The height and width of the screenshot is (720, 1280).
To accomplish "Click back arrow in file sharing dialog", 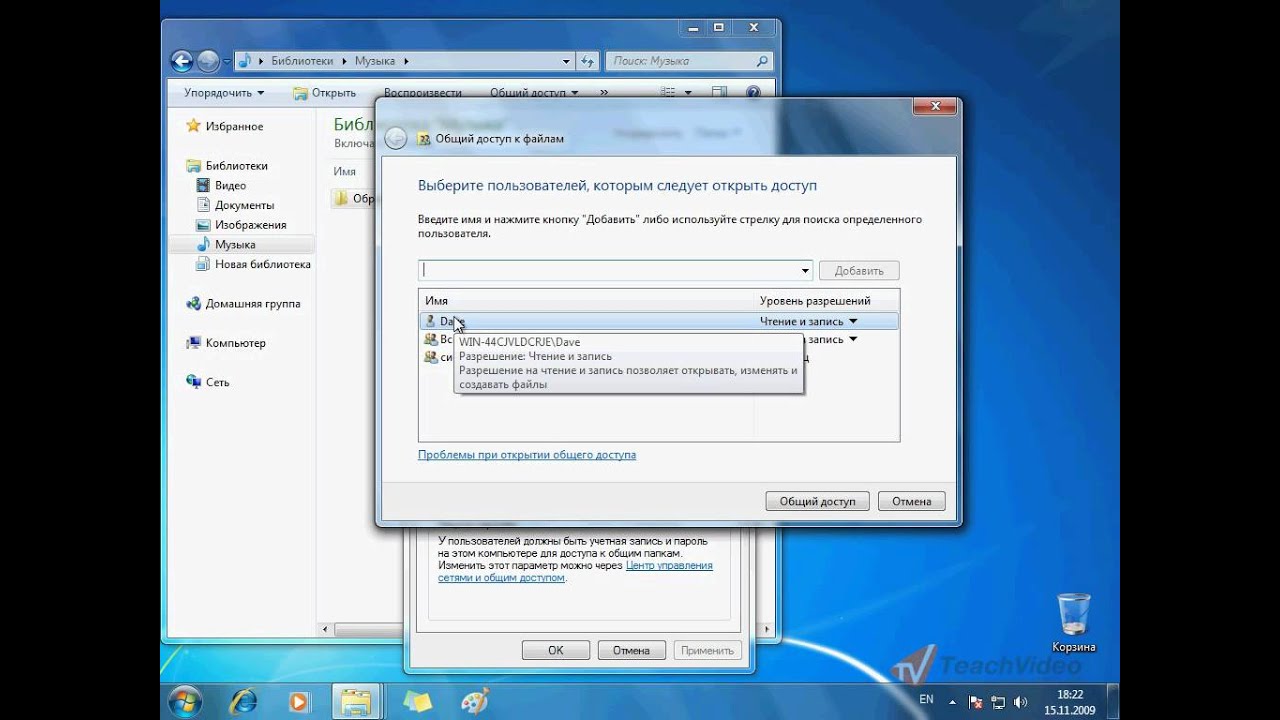I will [x=396, y=139].
